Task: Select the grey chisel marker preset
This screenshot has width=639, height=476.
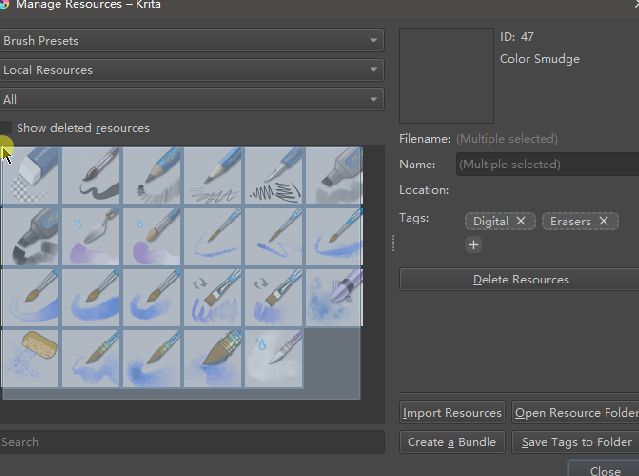Action: 334,175
